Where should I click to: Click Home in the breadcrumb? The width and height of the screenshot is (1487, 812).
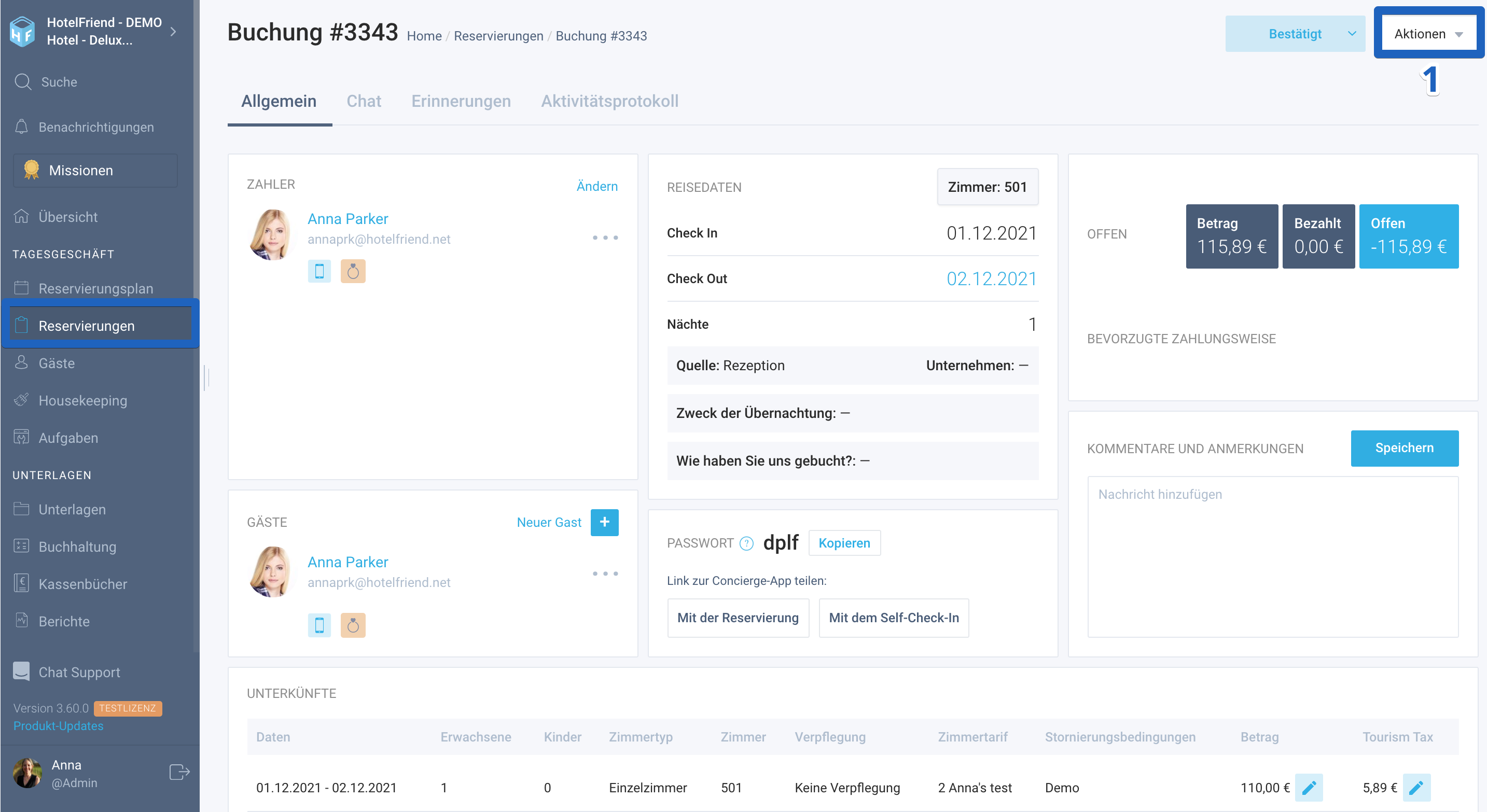click(x=424, y=36)
